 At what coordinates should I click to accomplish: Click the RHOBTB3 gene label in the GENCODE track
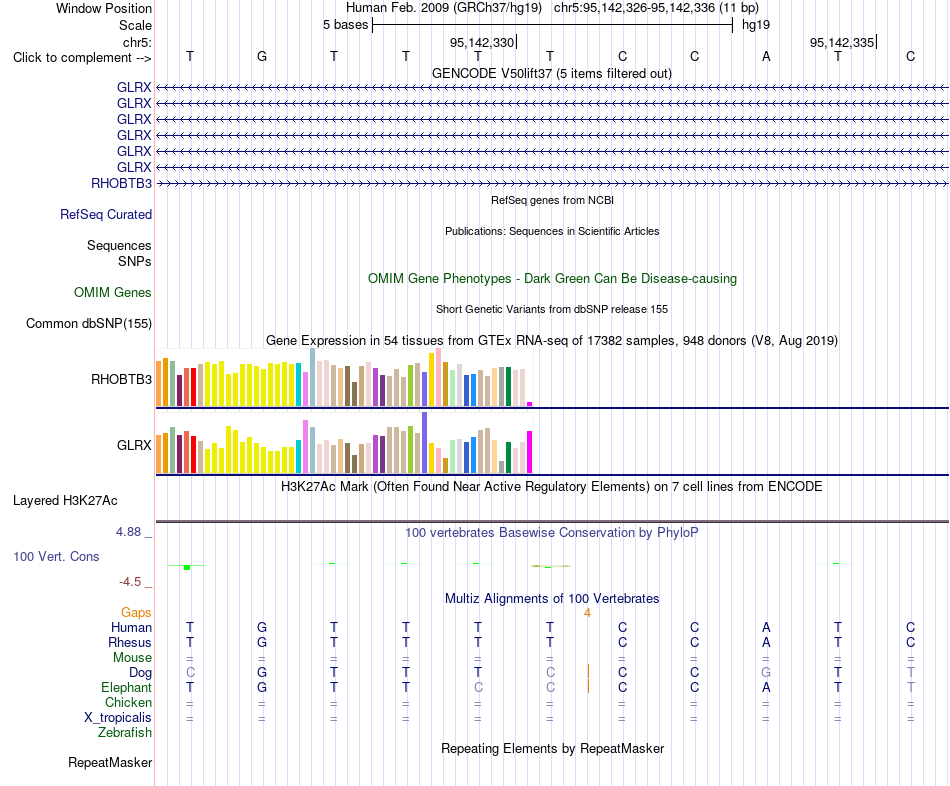coord(121,183)
